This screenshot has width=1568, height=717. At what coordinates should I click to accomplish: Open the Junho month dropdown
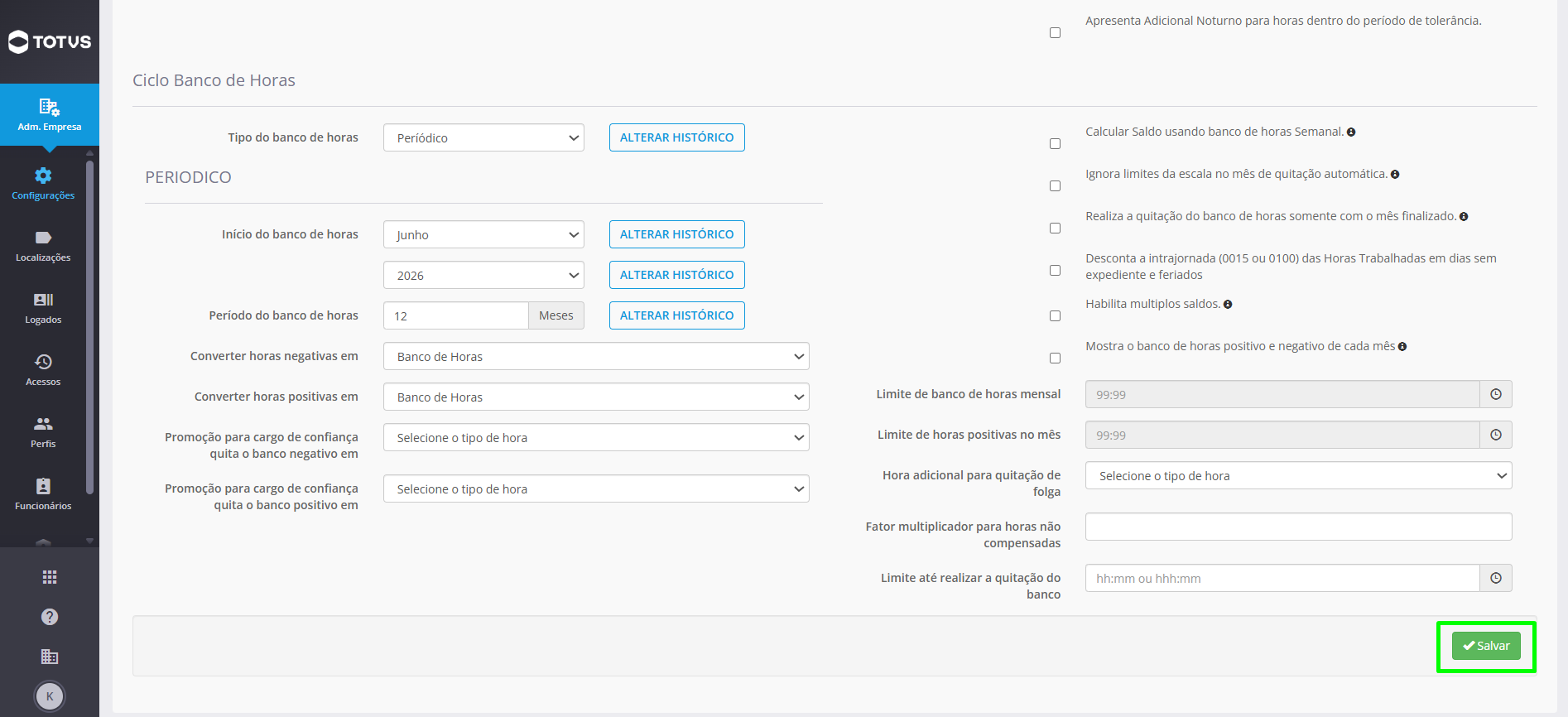point(483,234)
